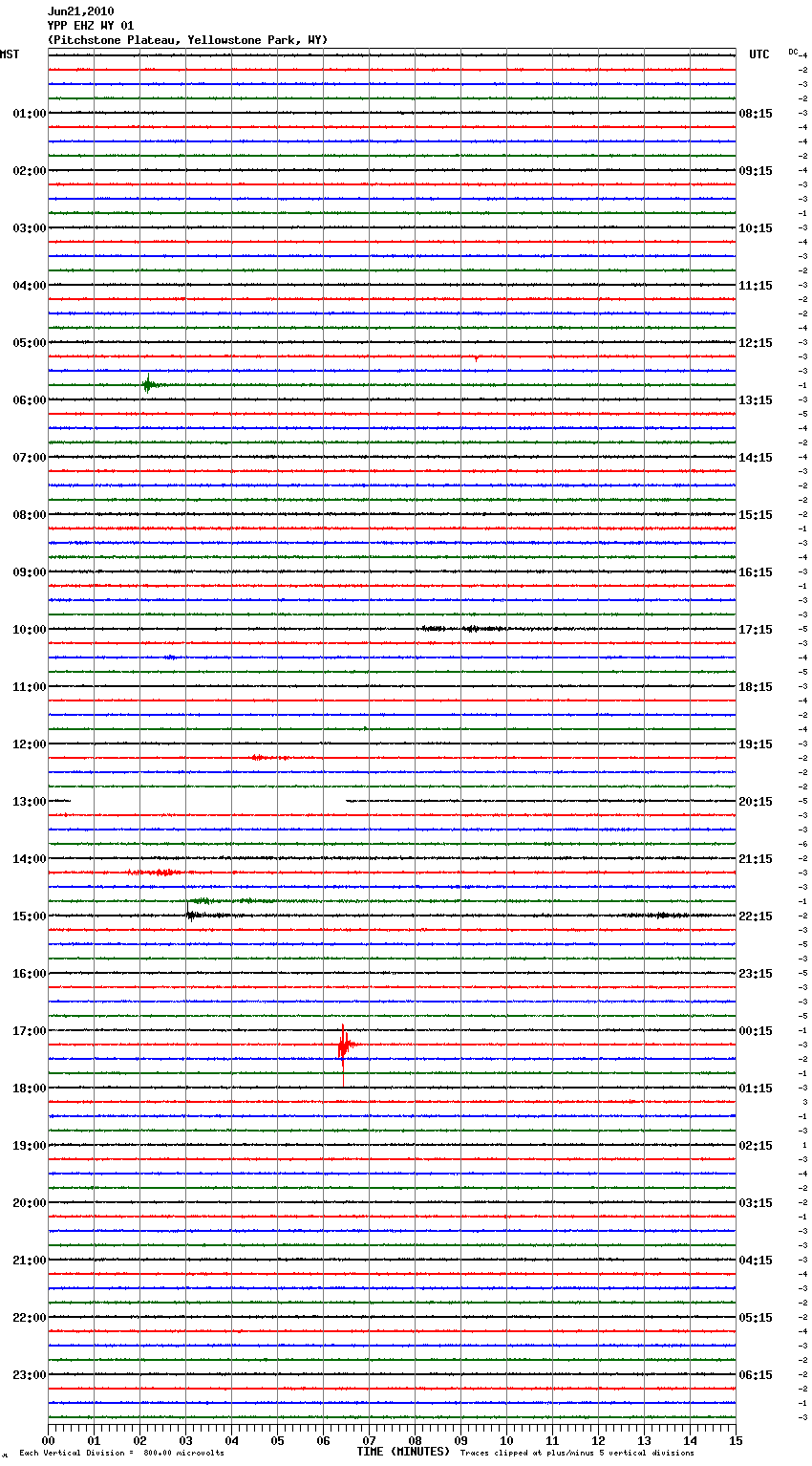Click the Jun21,2010 date header
812x1466 pixels.
(x=80, y=11)
